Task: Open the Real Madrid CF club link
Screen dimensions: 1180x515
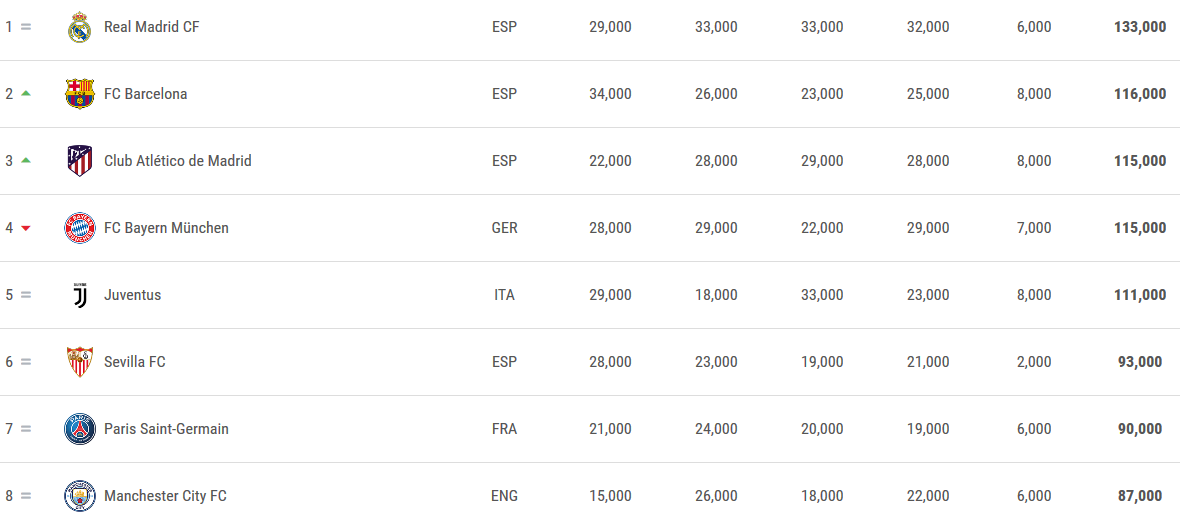Action: [x=152, y=27]
